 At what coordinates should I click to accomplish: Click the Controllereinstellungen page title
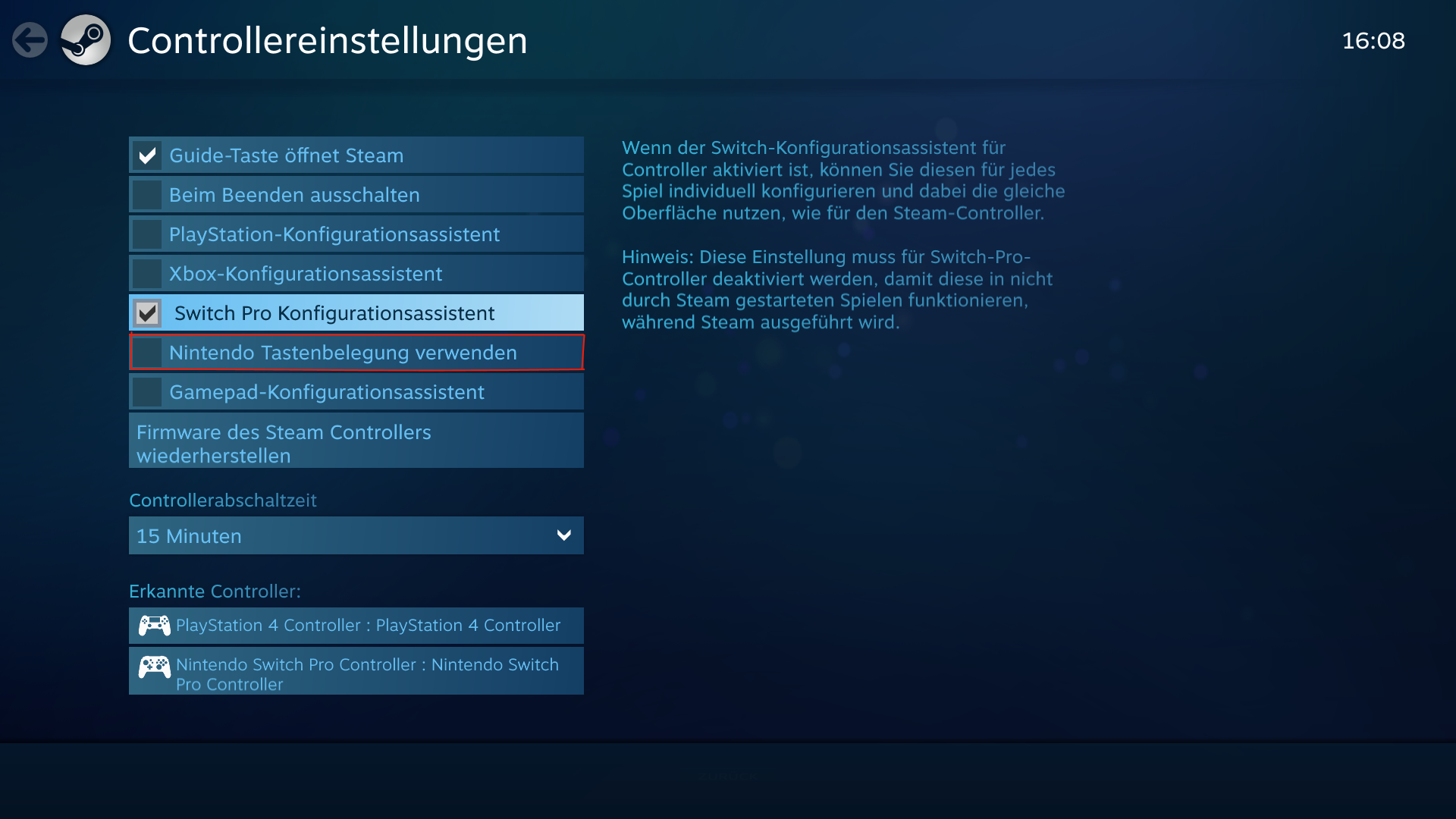coord(328,41)
